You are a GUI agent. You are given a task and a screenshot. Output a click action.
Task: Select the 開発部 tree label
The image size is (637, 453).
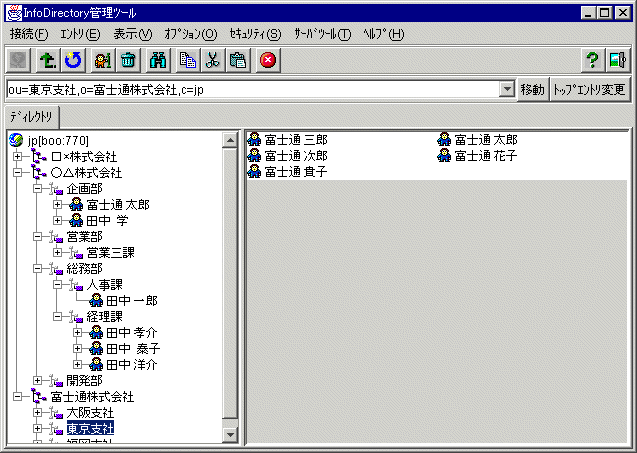click(x=84, y=381)
